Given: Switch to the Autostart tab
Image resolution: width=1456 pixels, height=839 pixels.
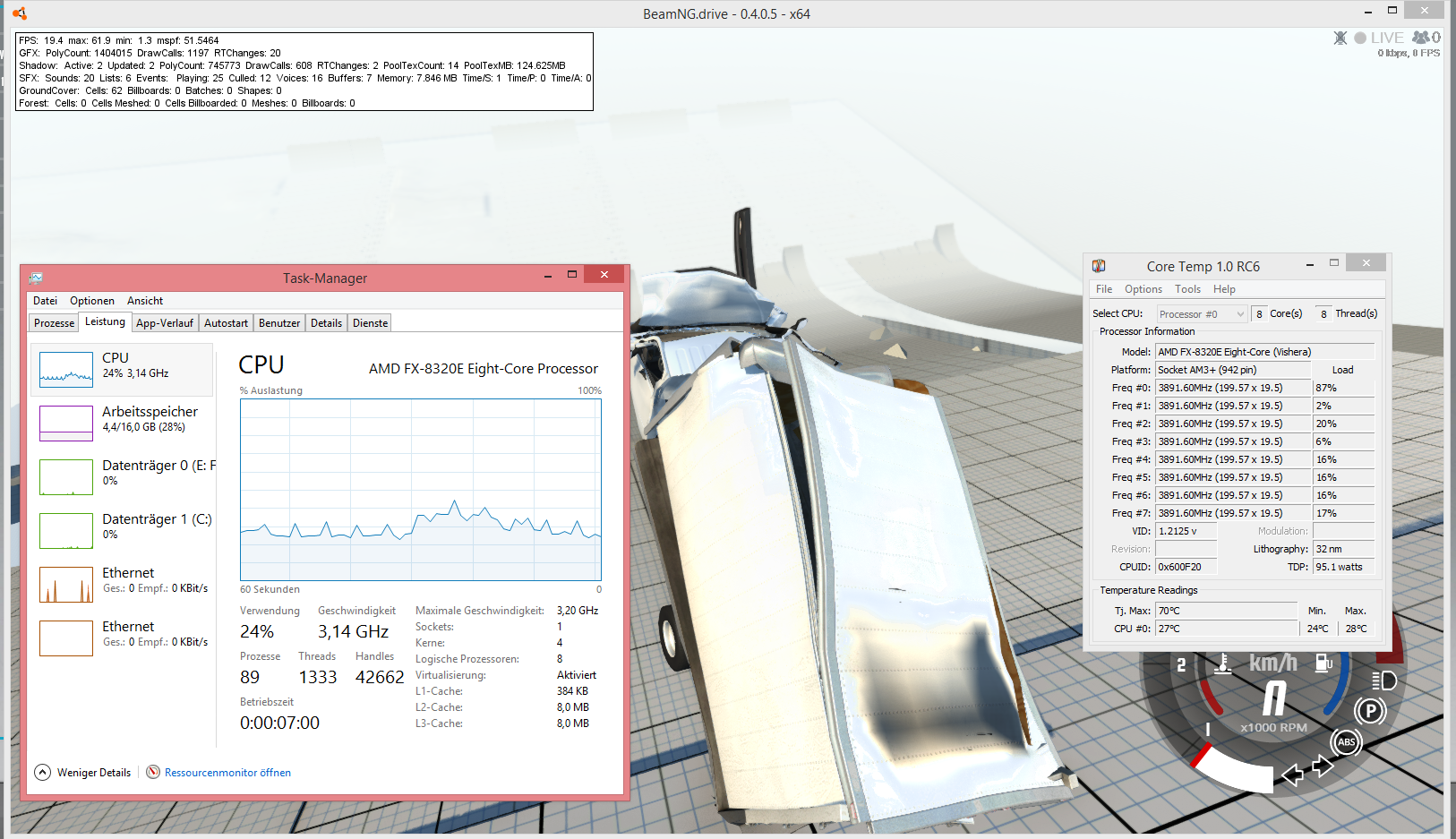Looking at the screenshot, I should coord(226,323).
